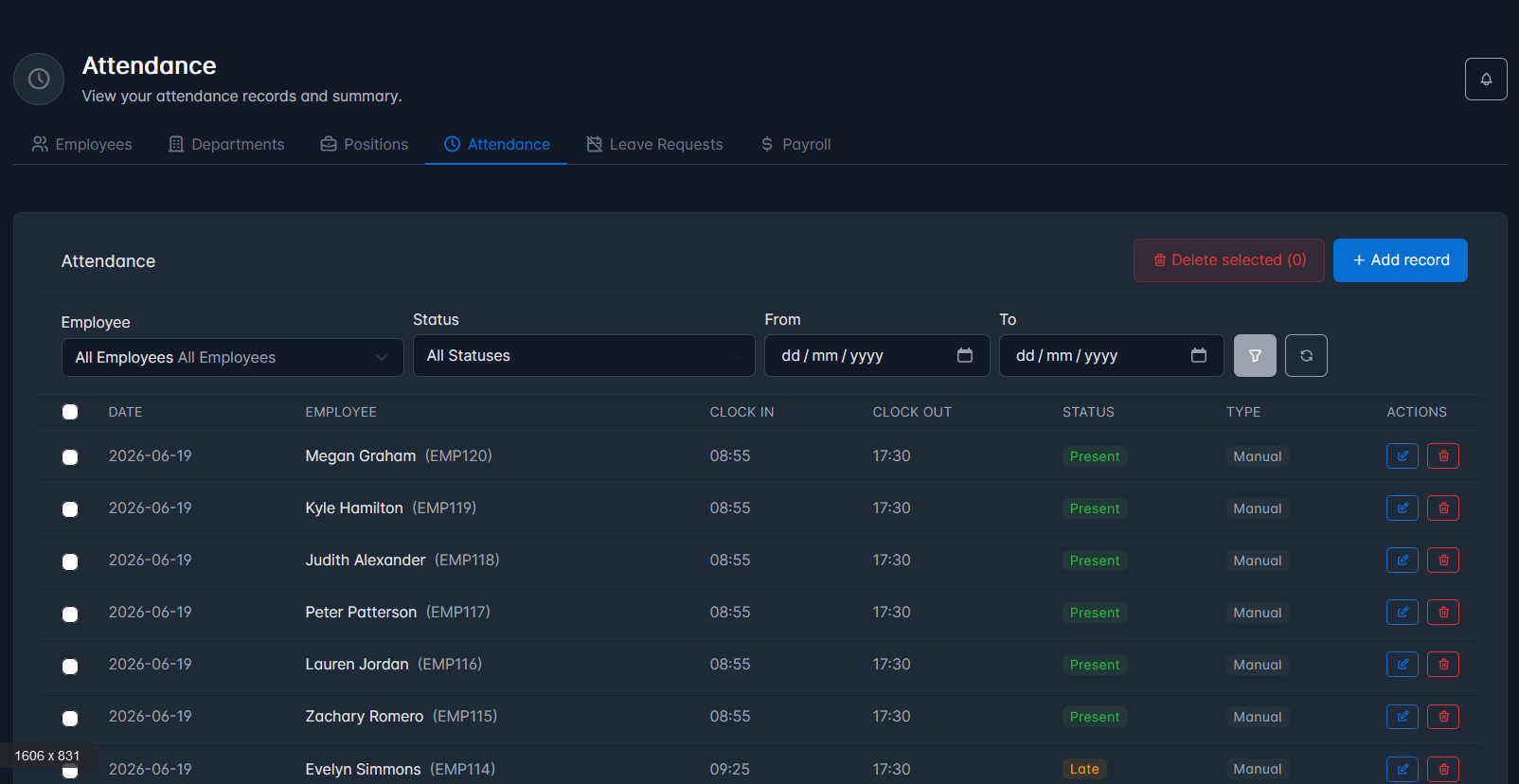The height and width of the screenshot is (784, 1519).
Task: Delete Lauren Jordan's attendance record
Action: pyautogui.click(x=1443, y=665)
